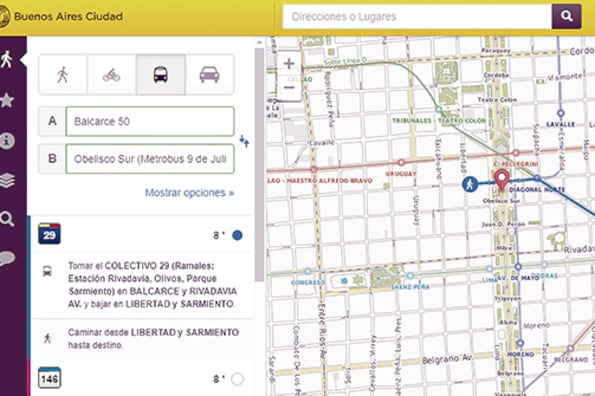Click the Saenz Peña station marker
595x396 pixels.
pyautogui.click(x=410, y=275)
